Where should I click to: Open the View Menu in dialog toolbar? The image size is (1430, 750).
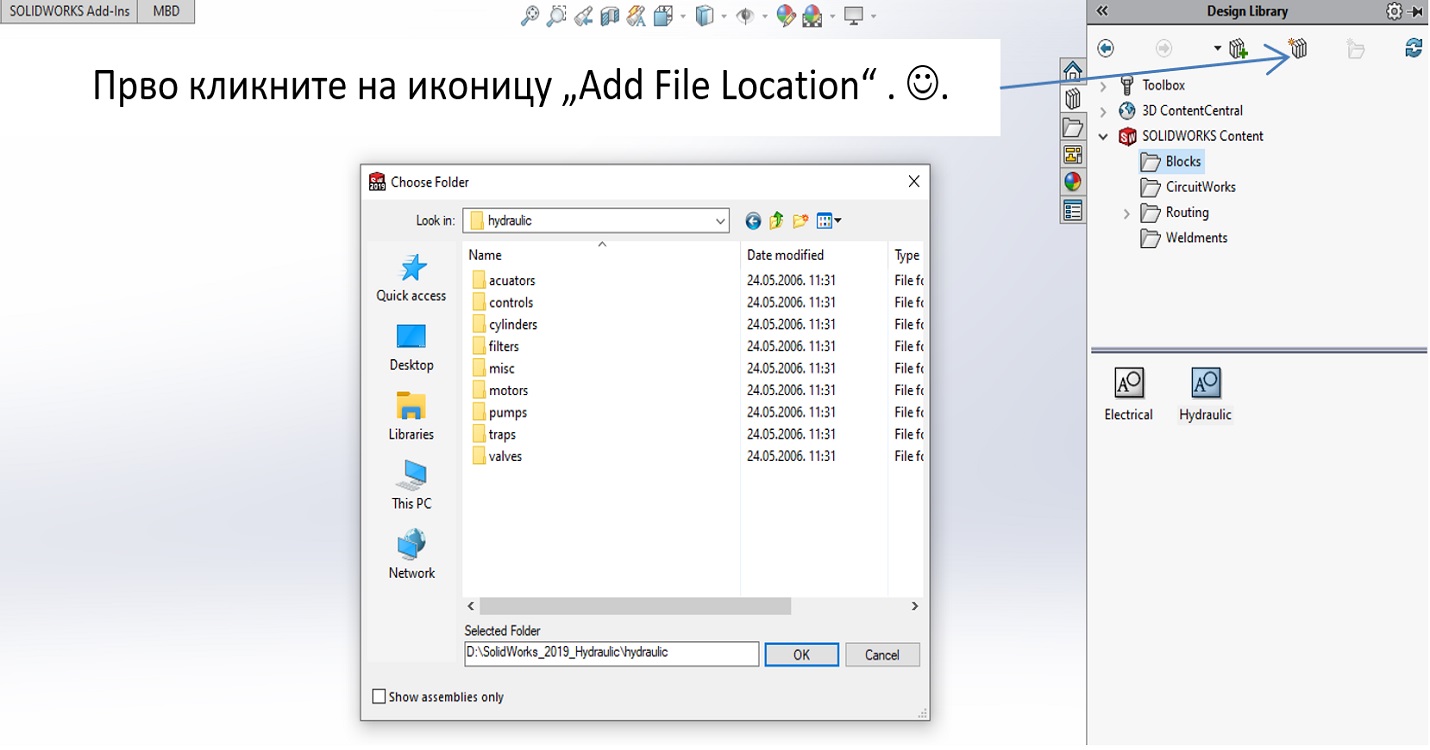click(829, 221)
